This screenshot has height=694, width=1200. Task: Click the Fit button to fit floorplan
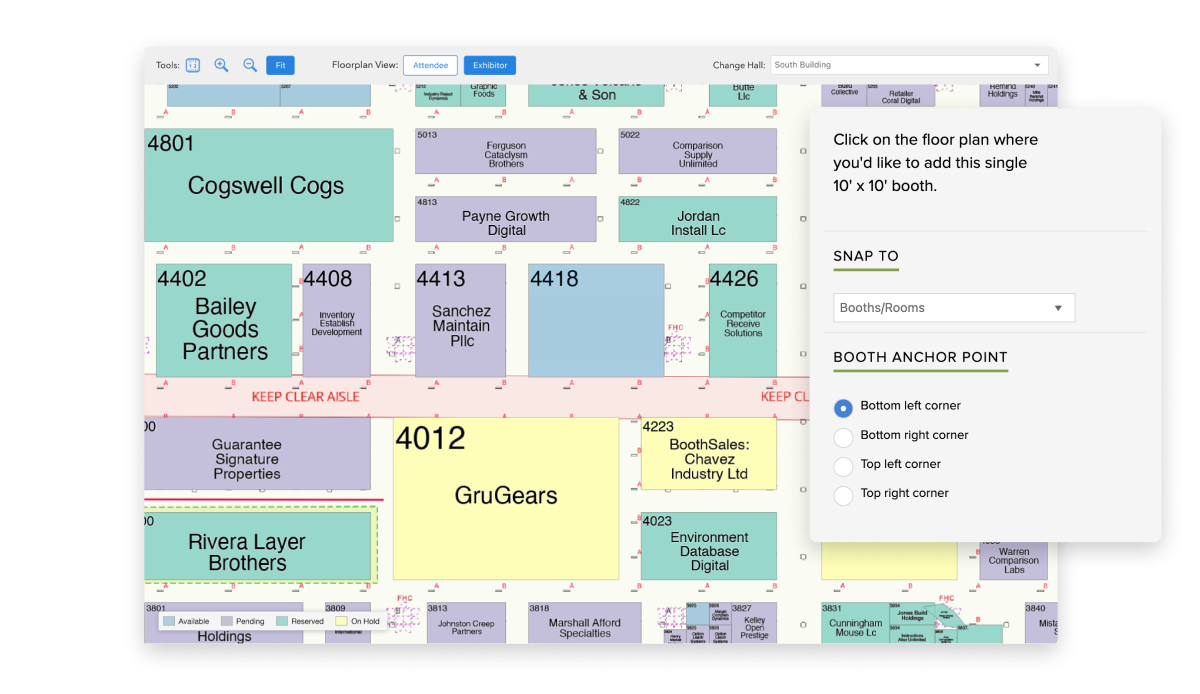(280, 64)
